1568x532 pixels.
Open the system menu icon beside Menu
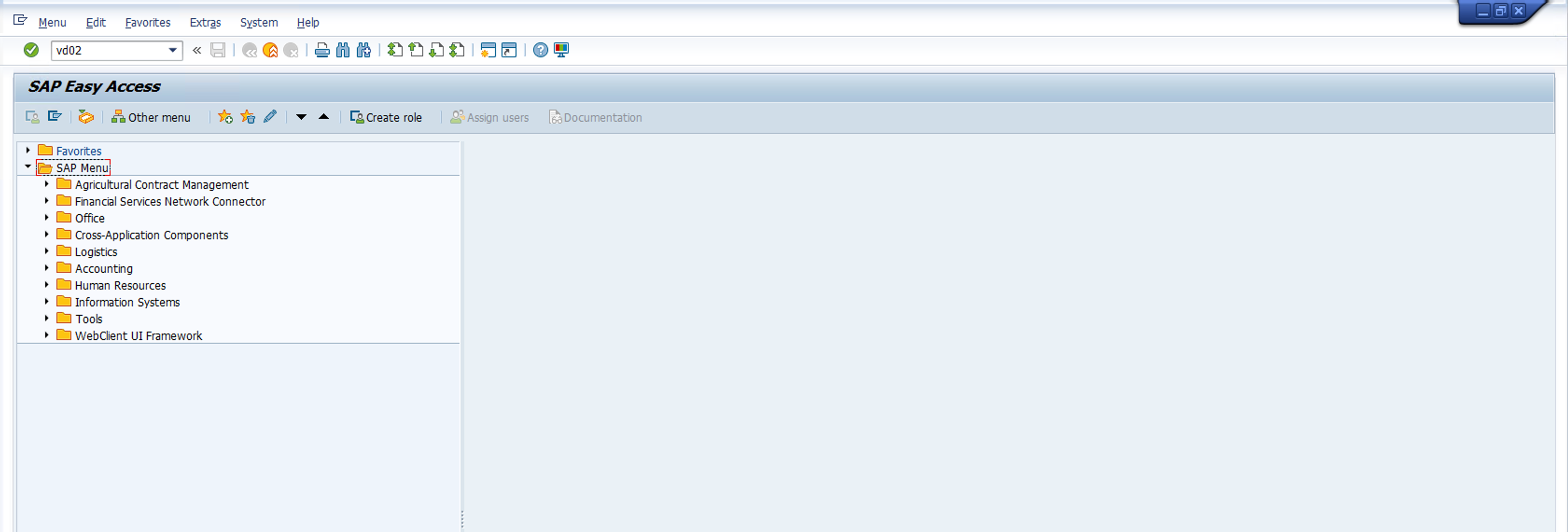(20, 21)
